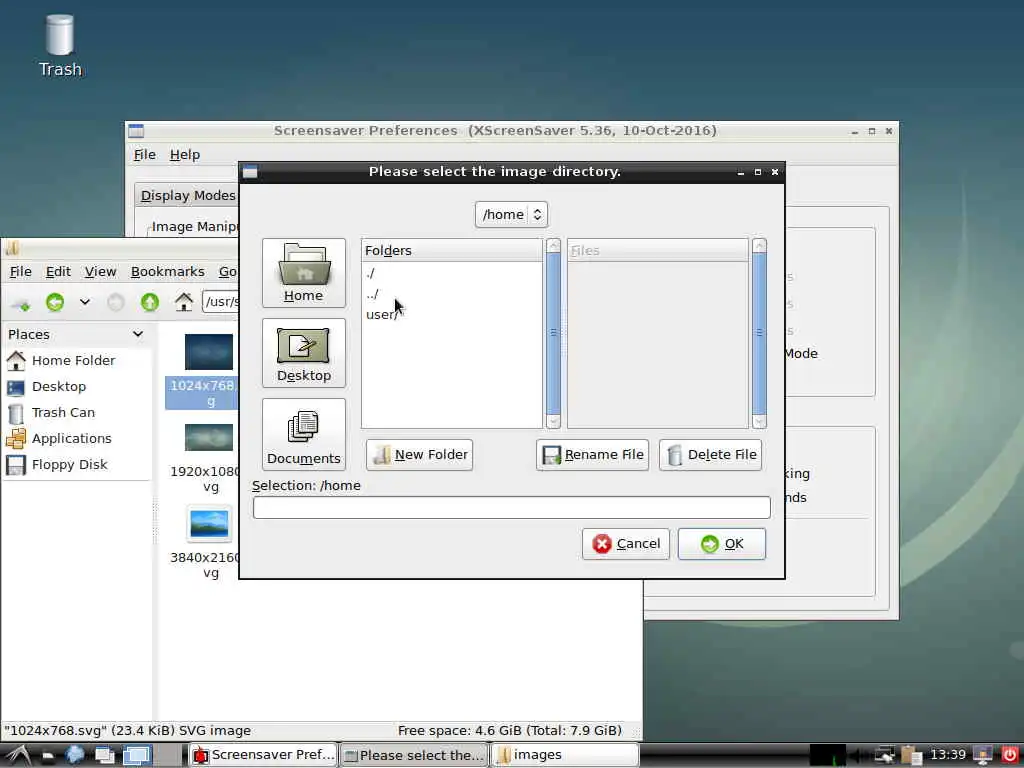Open the Trash icon on desktop

tap(59, 46)
